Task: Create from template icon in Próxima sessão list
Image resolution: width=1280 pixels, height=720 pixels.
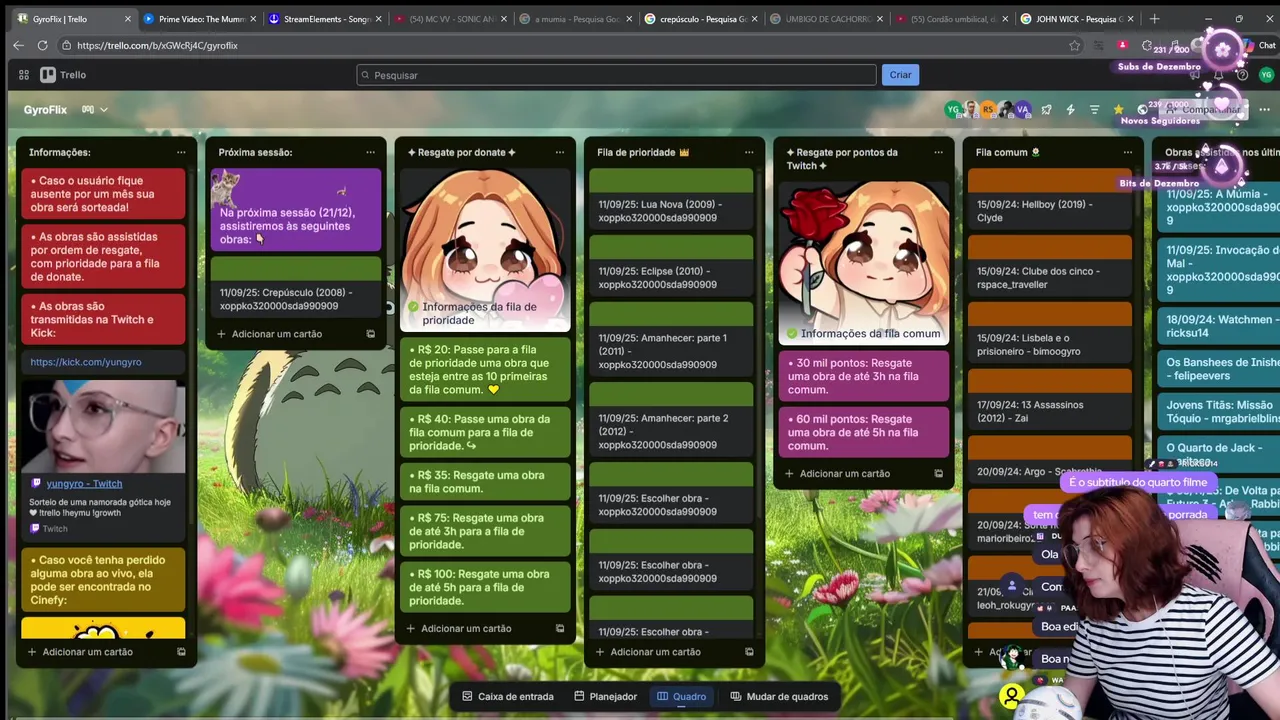Action: [370, 334]
